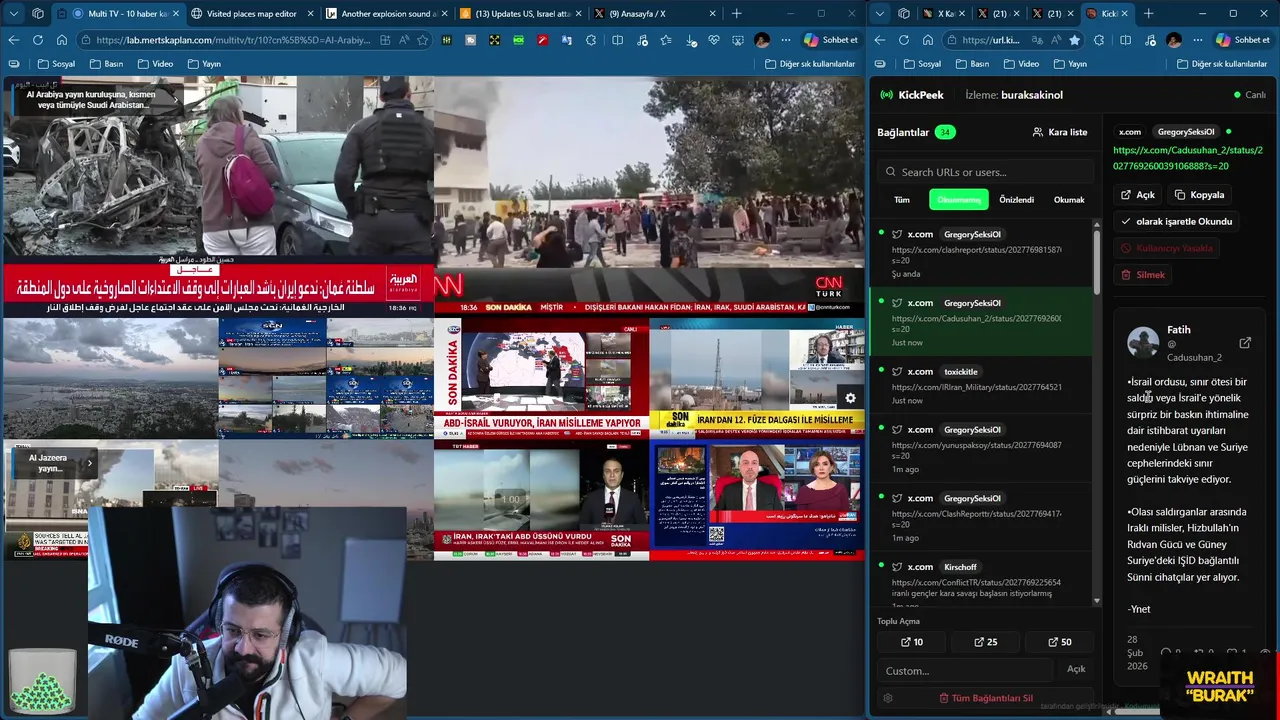Viewport: 1280px width, 720px height.
Task: Click the Kopyala copy button
Action: tap(1199, 195)
